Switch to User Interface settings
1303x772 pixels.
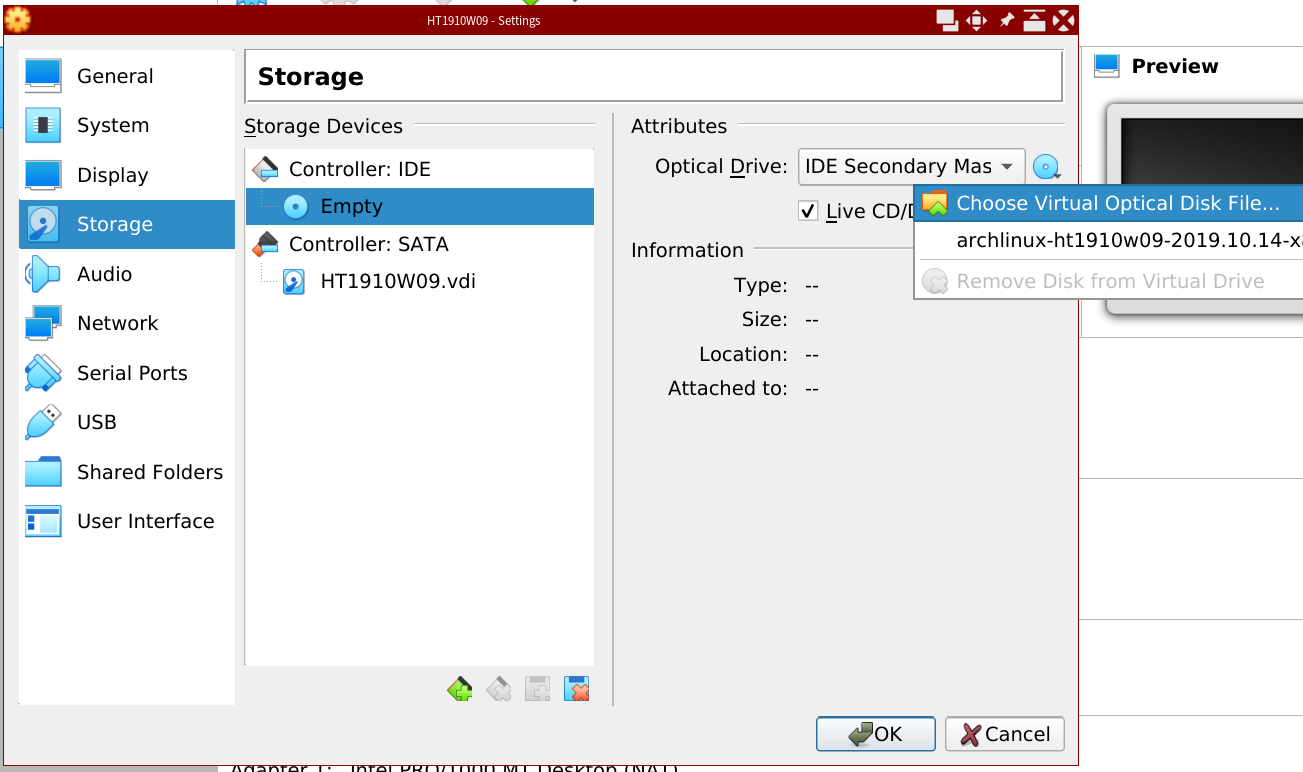pos(145,521)
